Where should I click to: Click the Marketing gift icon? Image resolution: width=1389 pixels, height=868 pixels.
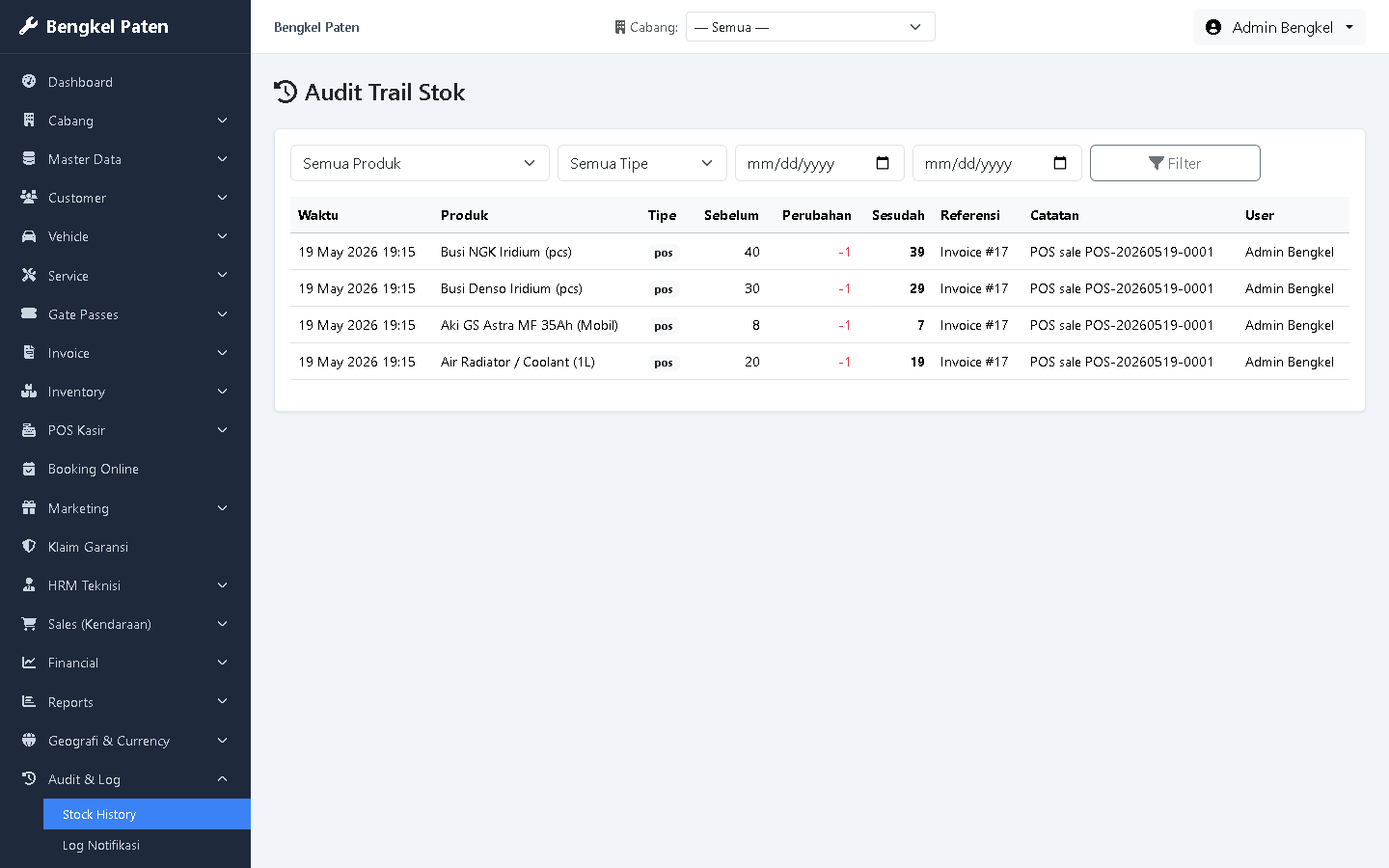point(29,507)
